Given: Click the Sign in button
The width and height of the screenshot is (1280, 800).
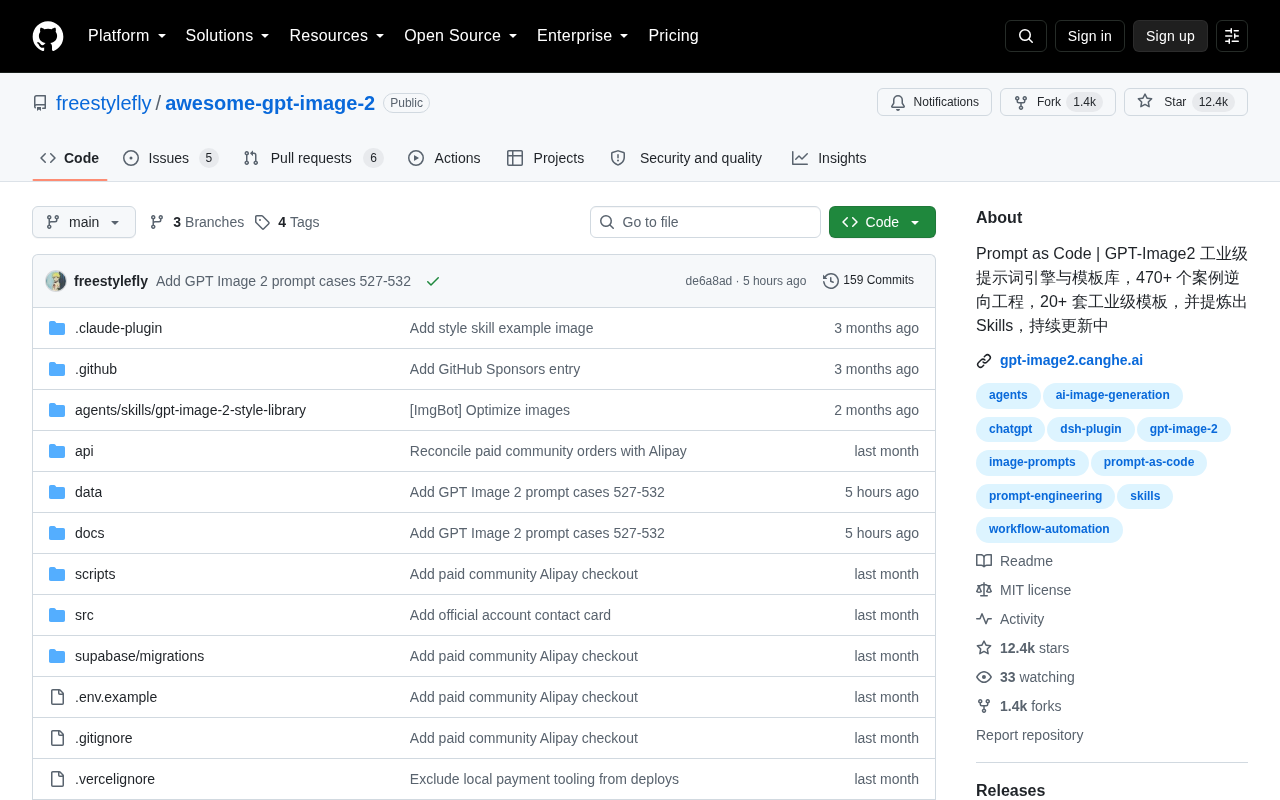Looking at the screenshot, I should (x=1090, y=36).
